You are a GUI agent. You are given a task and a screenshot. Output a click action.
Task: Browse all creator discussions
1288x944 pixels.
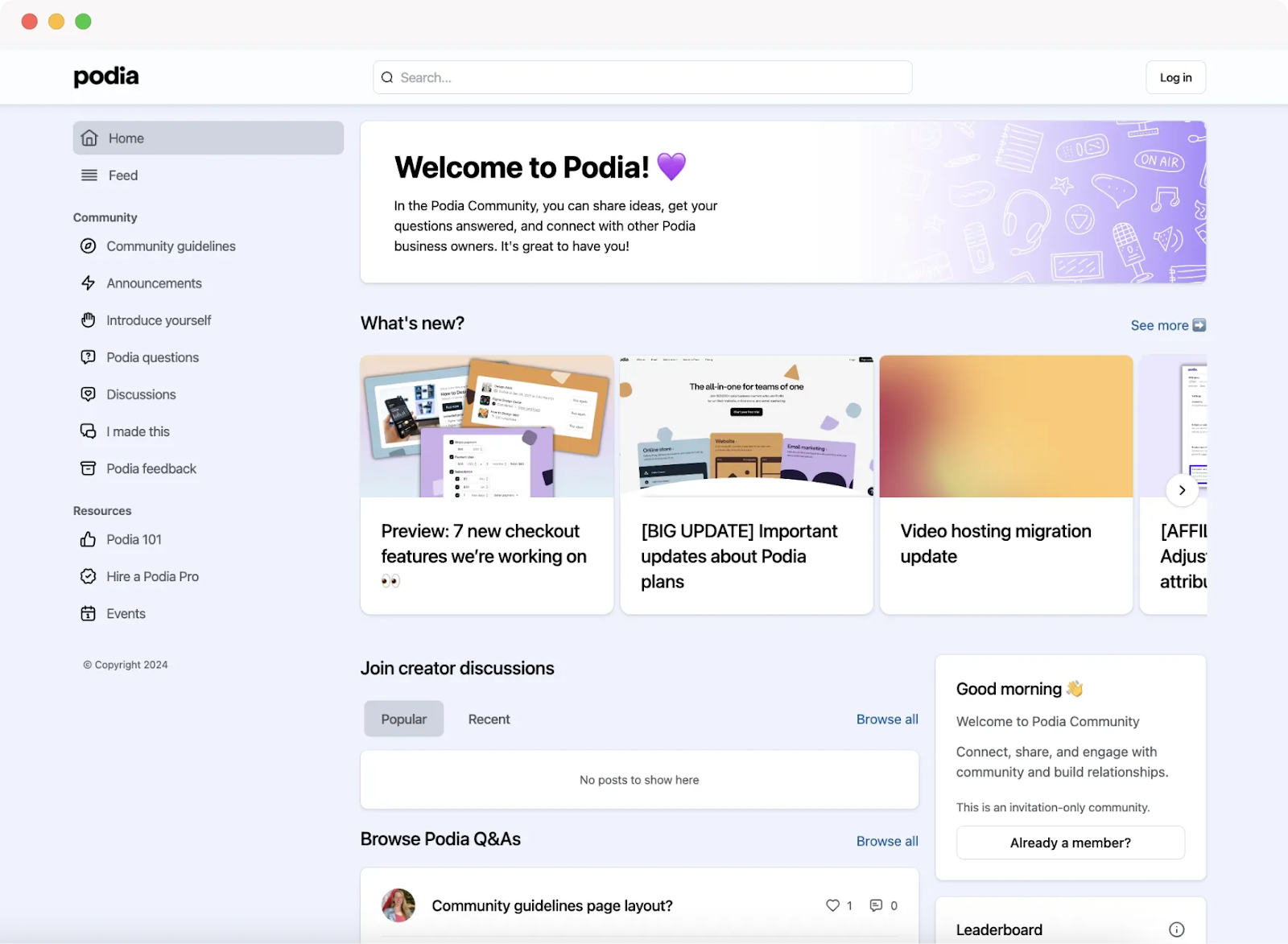click(x=887, y=719)
